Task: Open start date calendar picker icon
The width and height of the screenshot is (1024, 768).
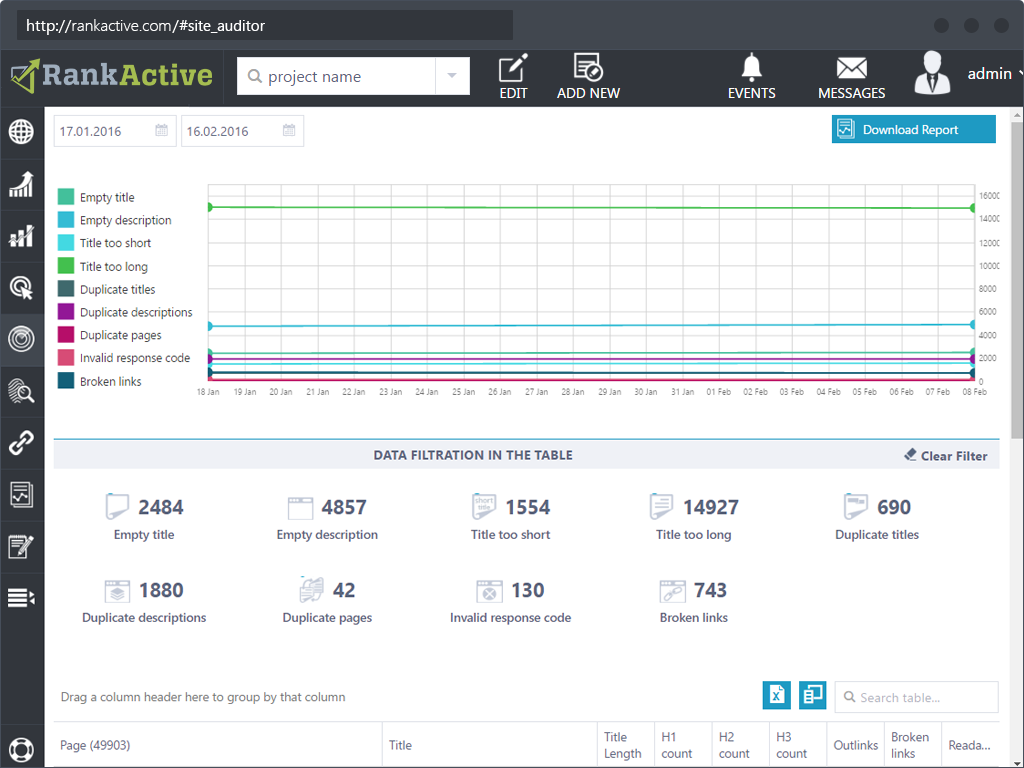Action: tap(161, 131)
